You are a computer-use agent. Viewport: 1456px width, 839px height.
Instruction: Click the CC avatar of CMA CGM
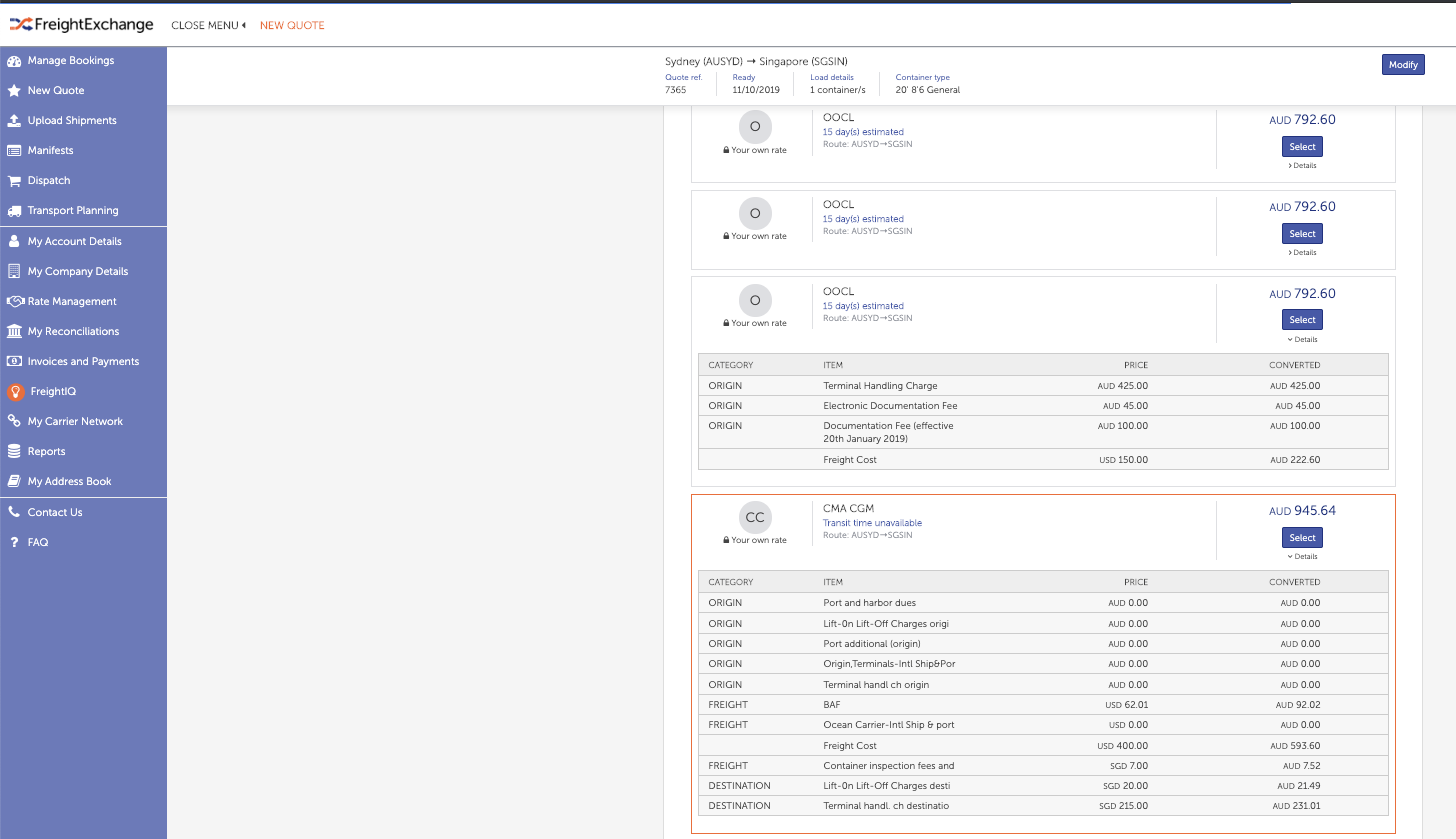(x=755, y=518)
